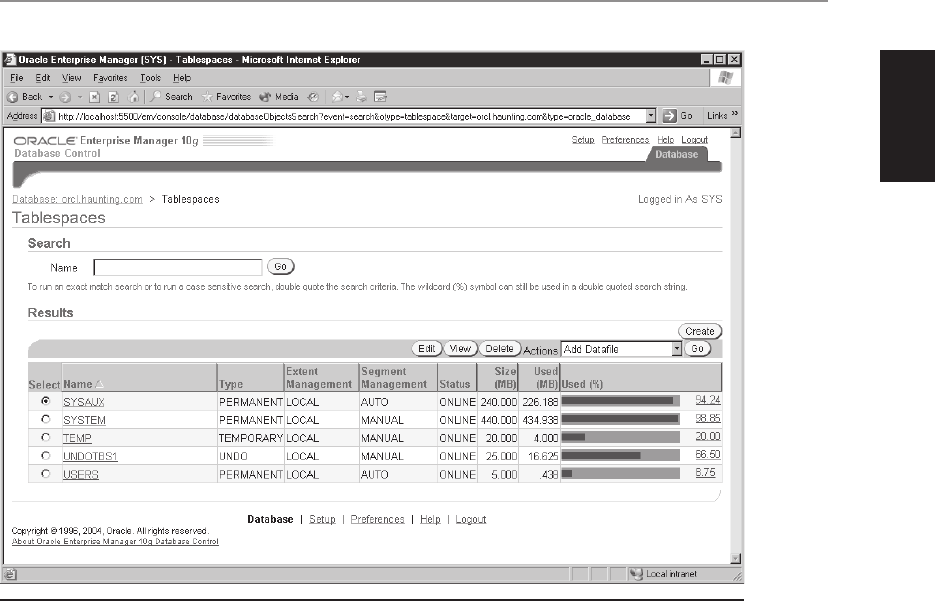Click the View tablespace button
Screen dimensions: 935x601
click(460, 349)
